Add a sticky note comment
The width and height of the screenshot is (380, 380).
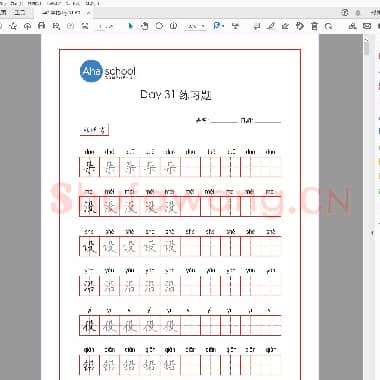(257, 26)
